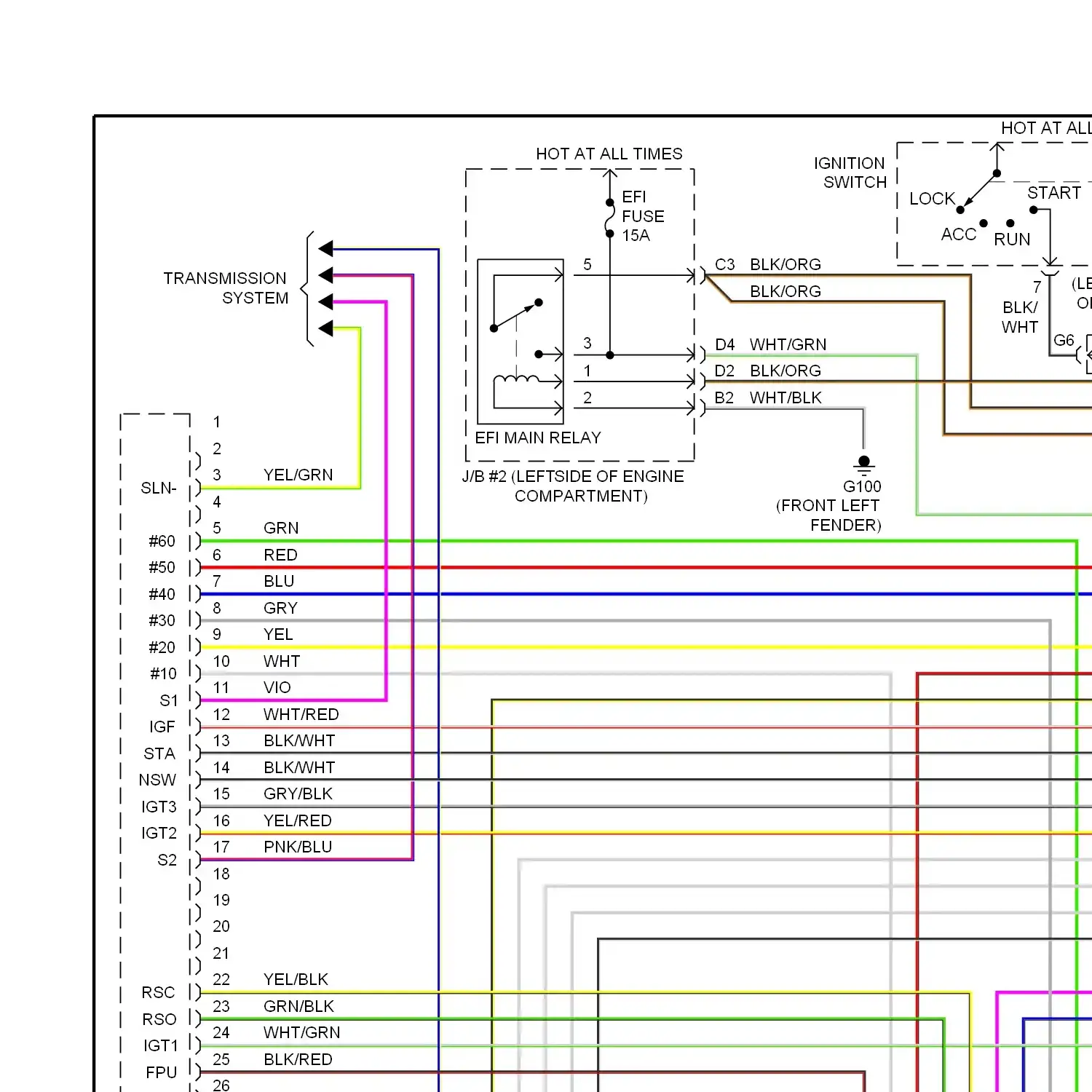
Task: Click the GRN/BLK wire label
Action: (x=298, y=1006)
